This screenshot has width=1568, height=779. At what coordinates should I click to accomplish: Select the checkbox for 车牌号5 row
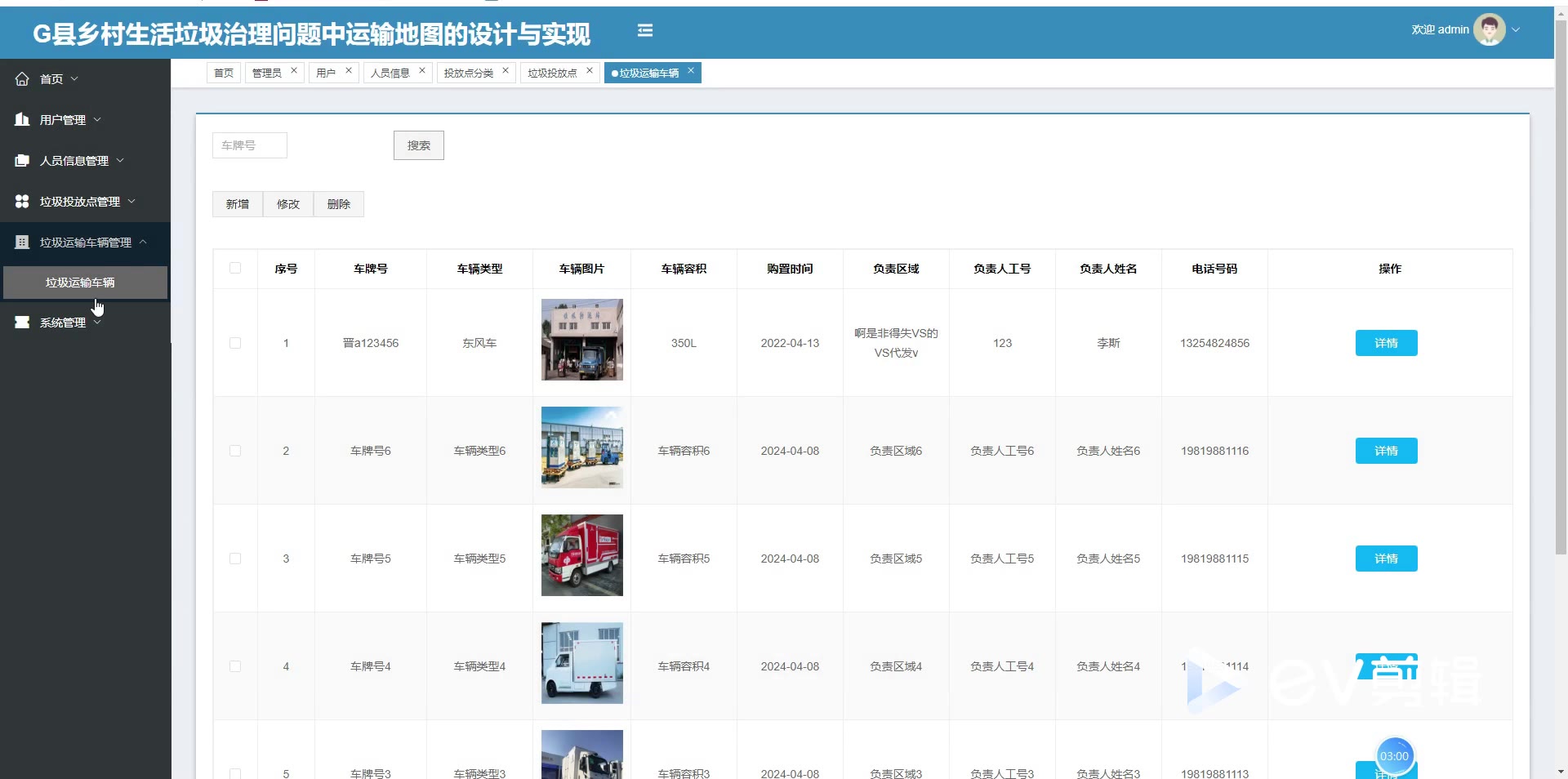point(235,559)
